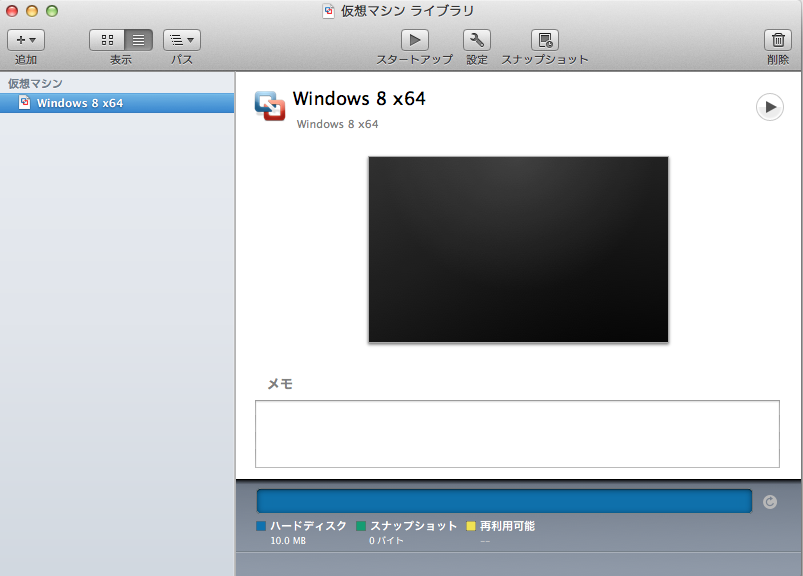This screenshot has height=576, width=803.
Task: Click the VM file icon in sidebar row
Action: 24,102
